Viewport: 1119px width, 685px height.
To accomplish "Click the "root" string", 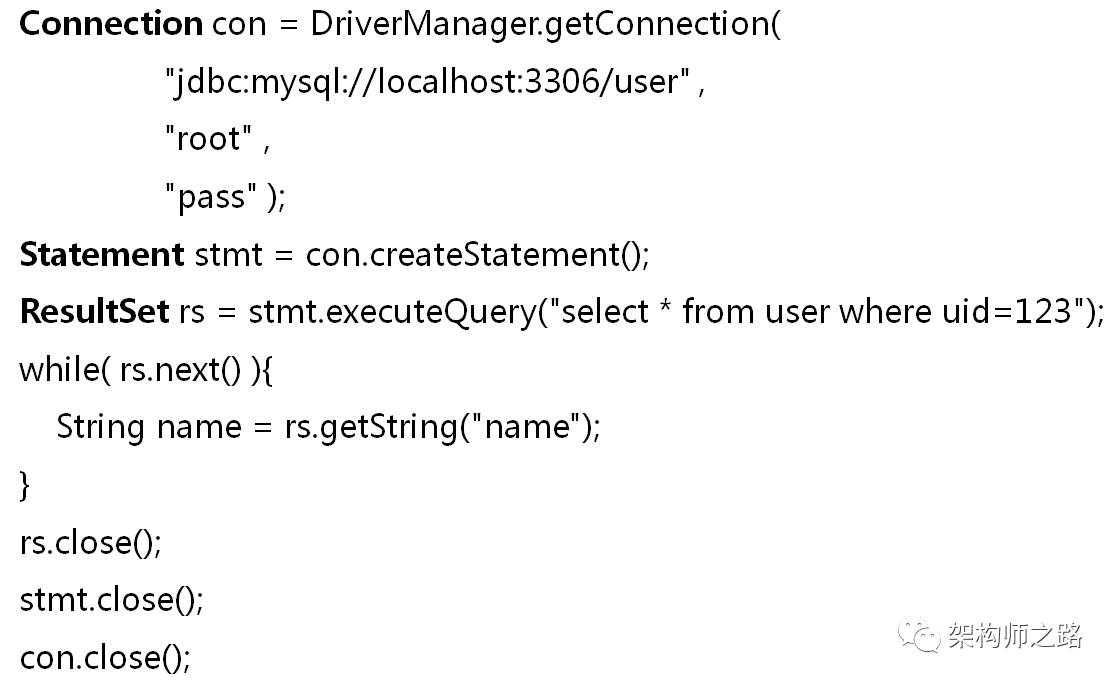I will click(208, 140).
